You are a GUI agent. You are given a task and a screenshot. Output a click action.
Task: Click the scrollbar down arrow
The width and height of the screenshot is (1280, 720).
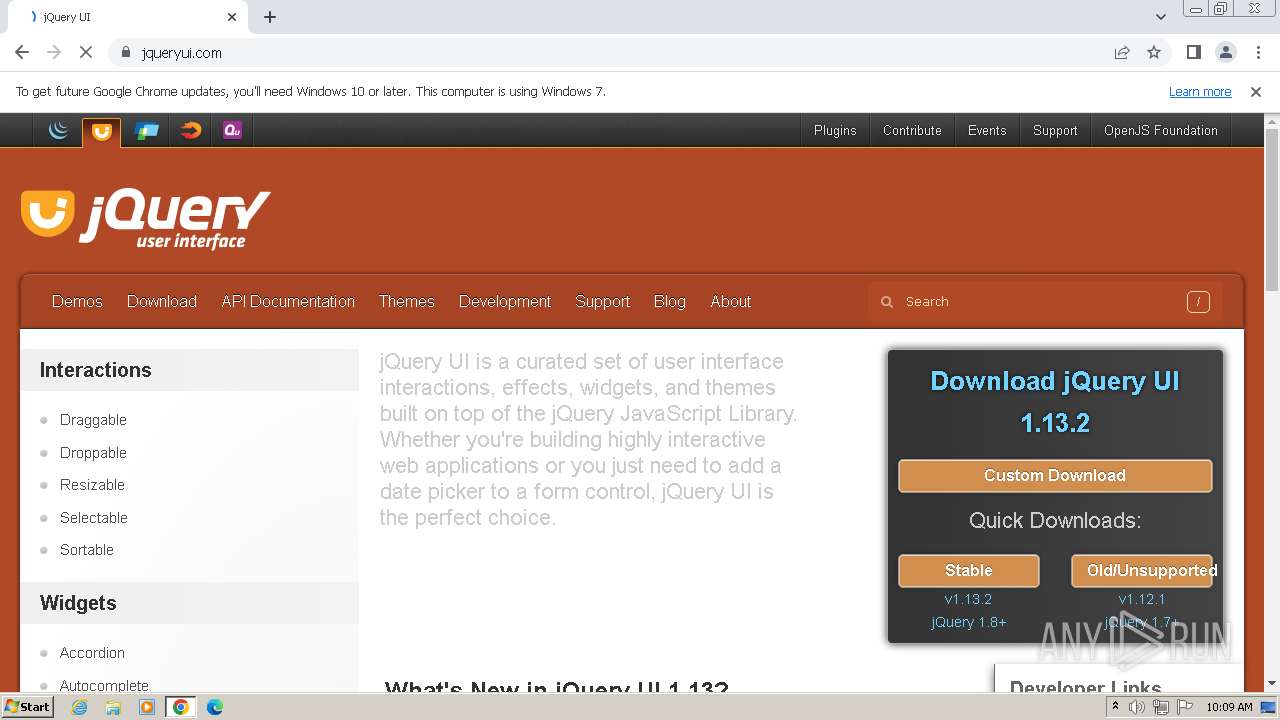point(1271,683)
